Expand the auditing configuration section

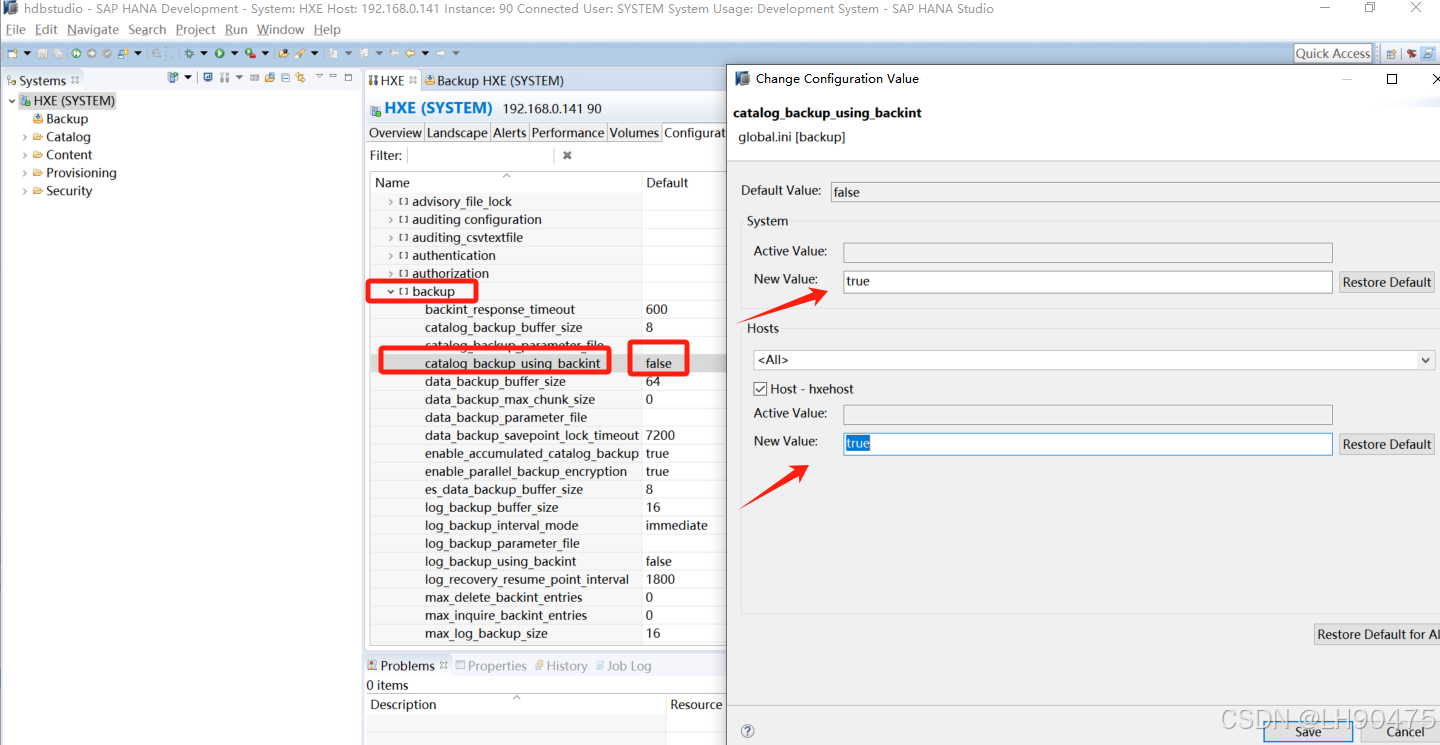point(390,220)
